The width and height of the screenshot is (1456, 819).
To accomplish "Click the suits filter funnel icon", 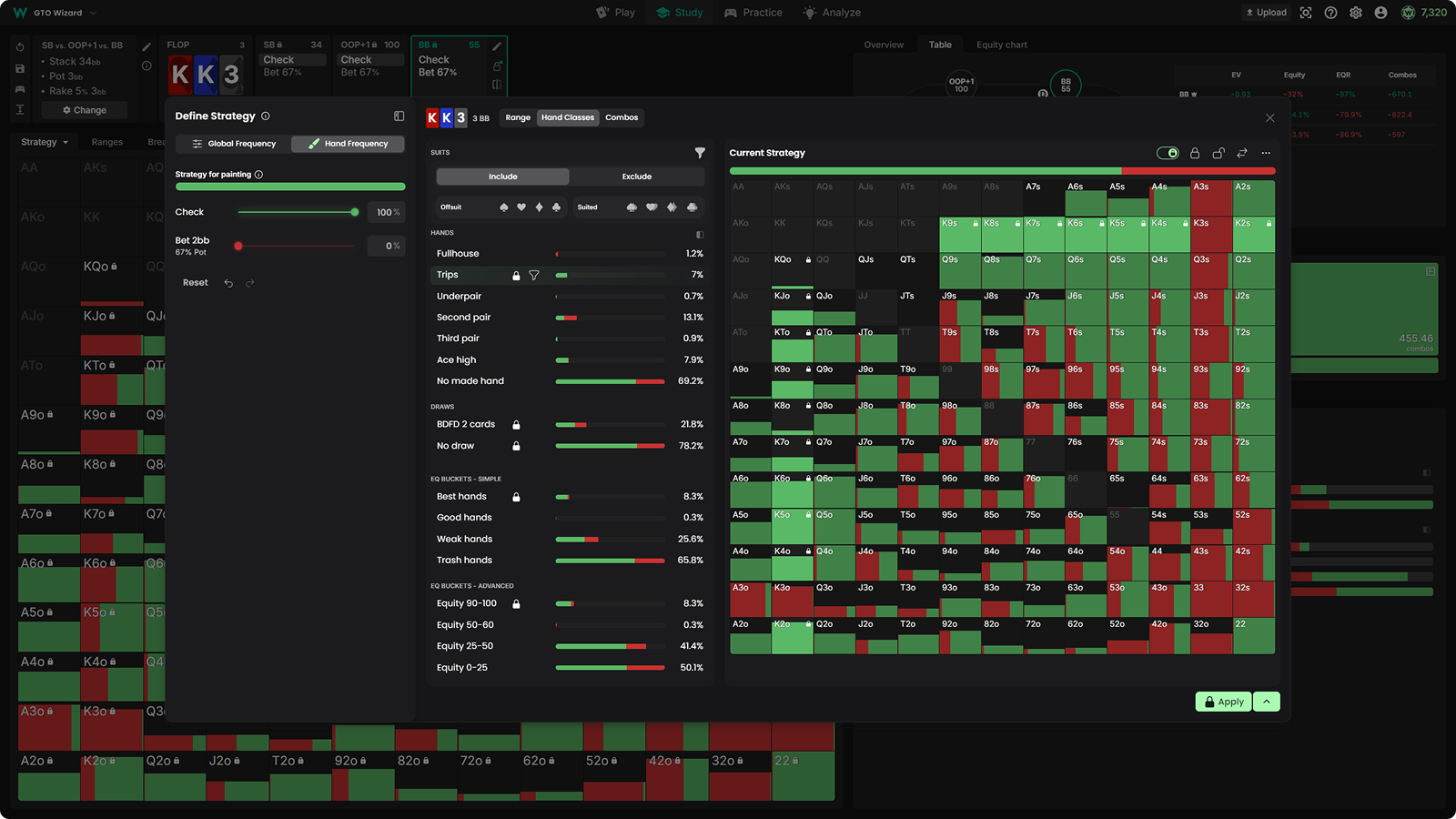I will click(700, 153).
